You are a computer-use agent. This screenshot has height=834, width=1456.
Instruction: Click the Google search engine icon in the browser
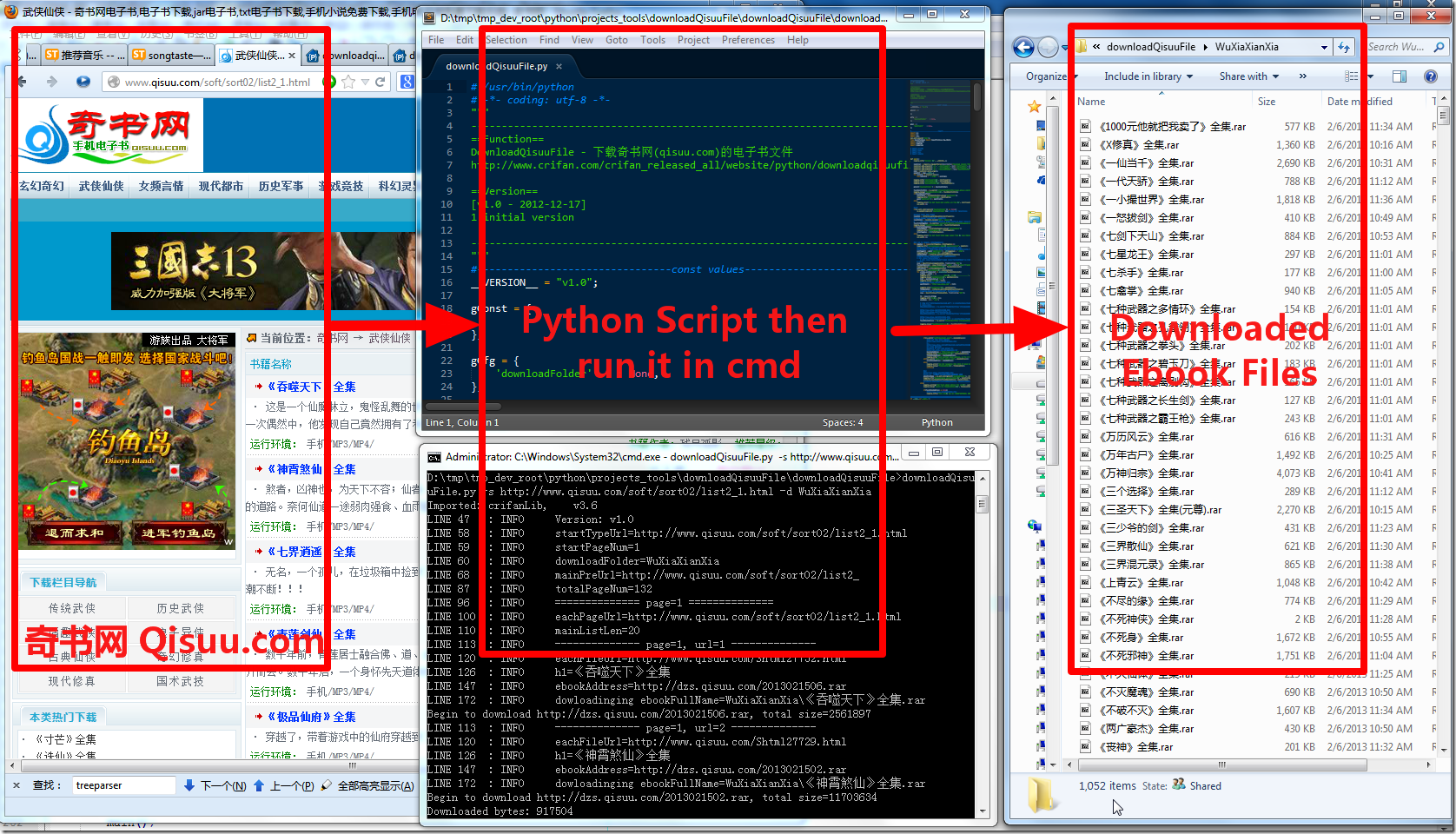pos(407,82)
